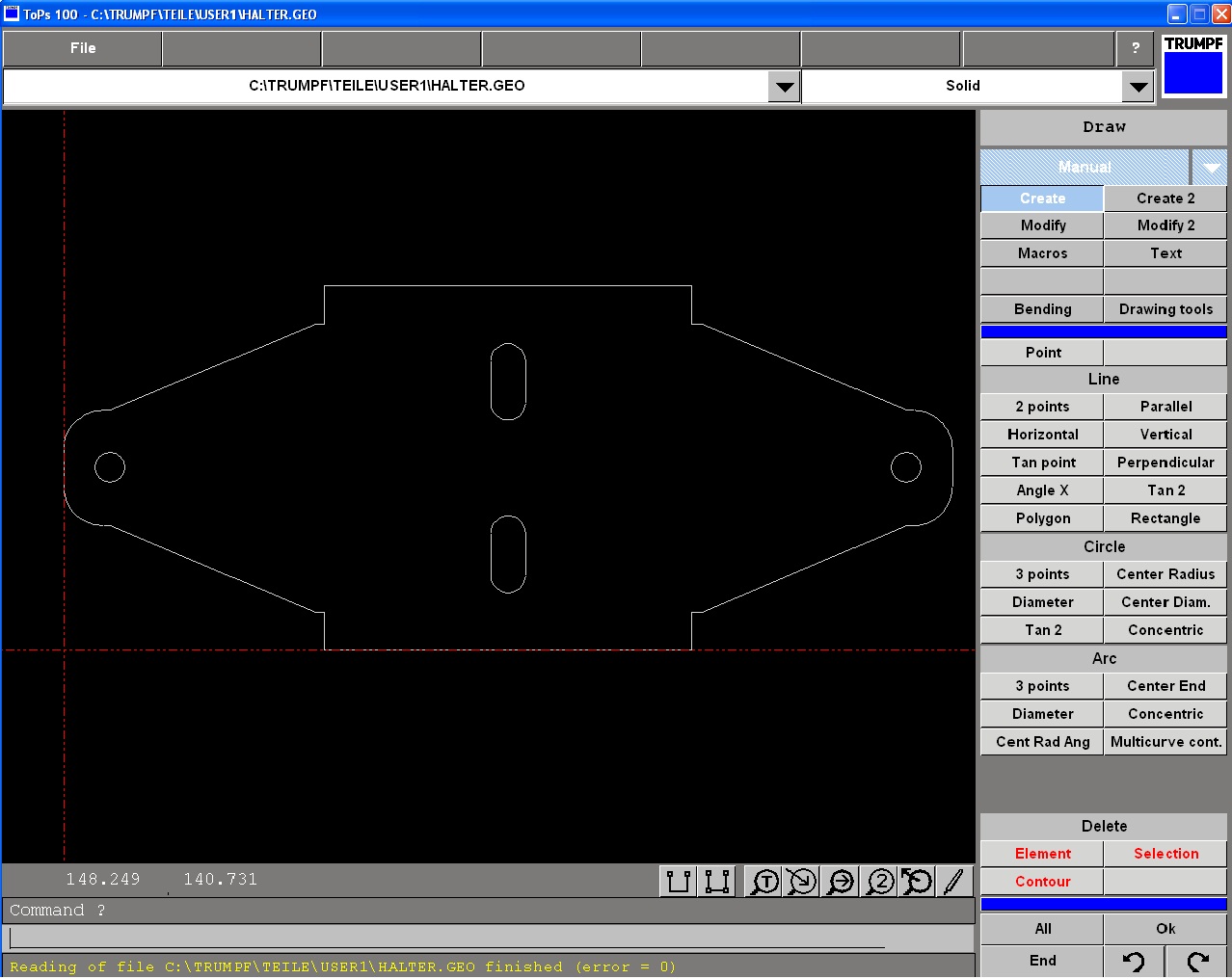1232x979 pixels.
Task: Switch to the Modify tab
Action: click(x=1042, y=225)
